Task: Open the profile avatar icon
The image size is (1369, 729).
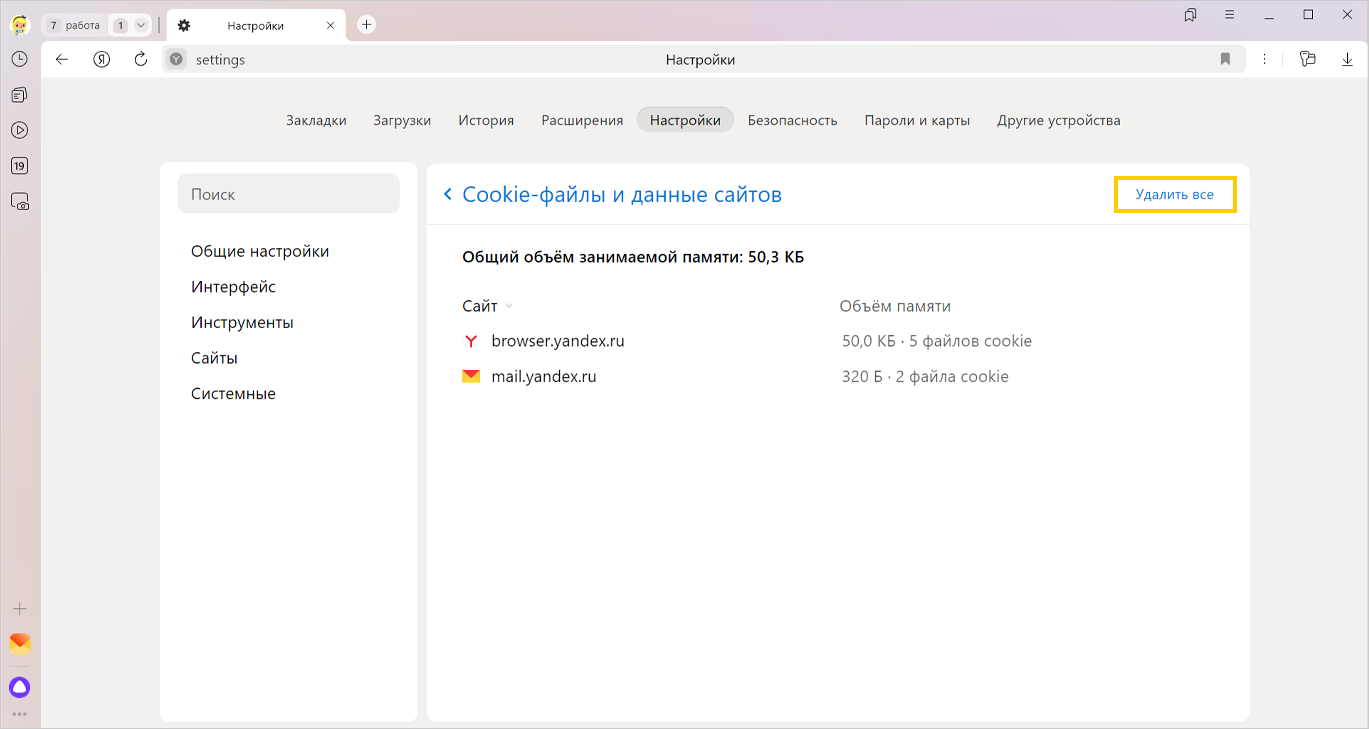Action: coord(19,25)
